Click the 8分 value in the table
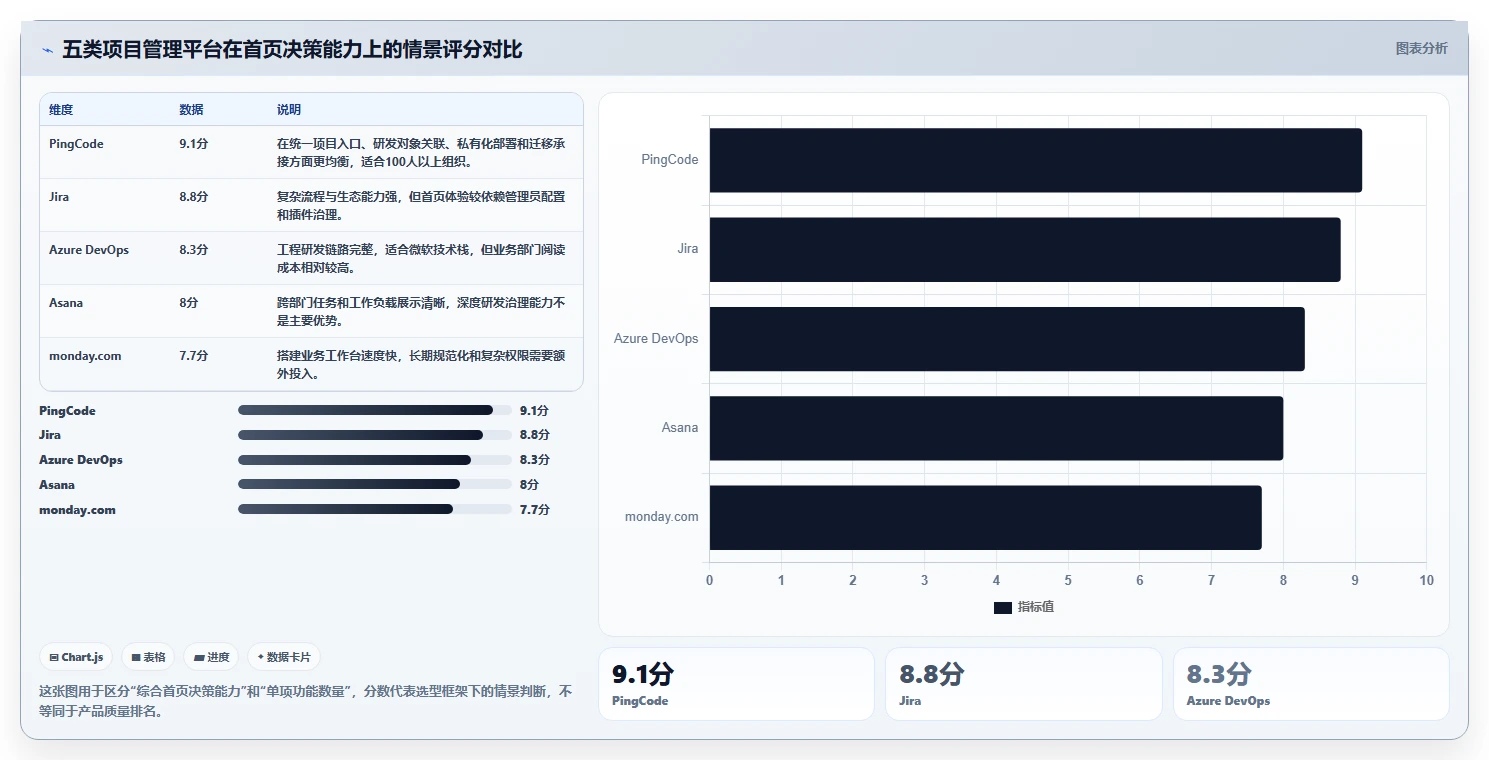The image size is (1489, 760). click(188, 303)
